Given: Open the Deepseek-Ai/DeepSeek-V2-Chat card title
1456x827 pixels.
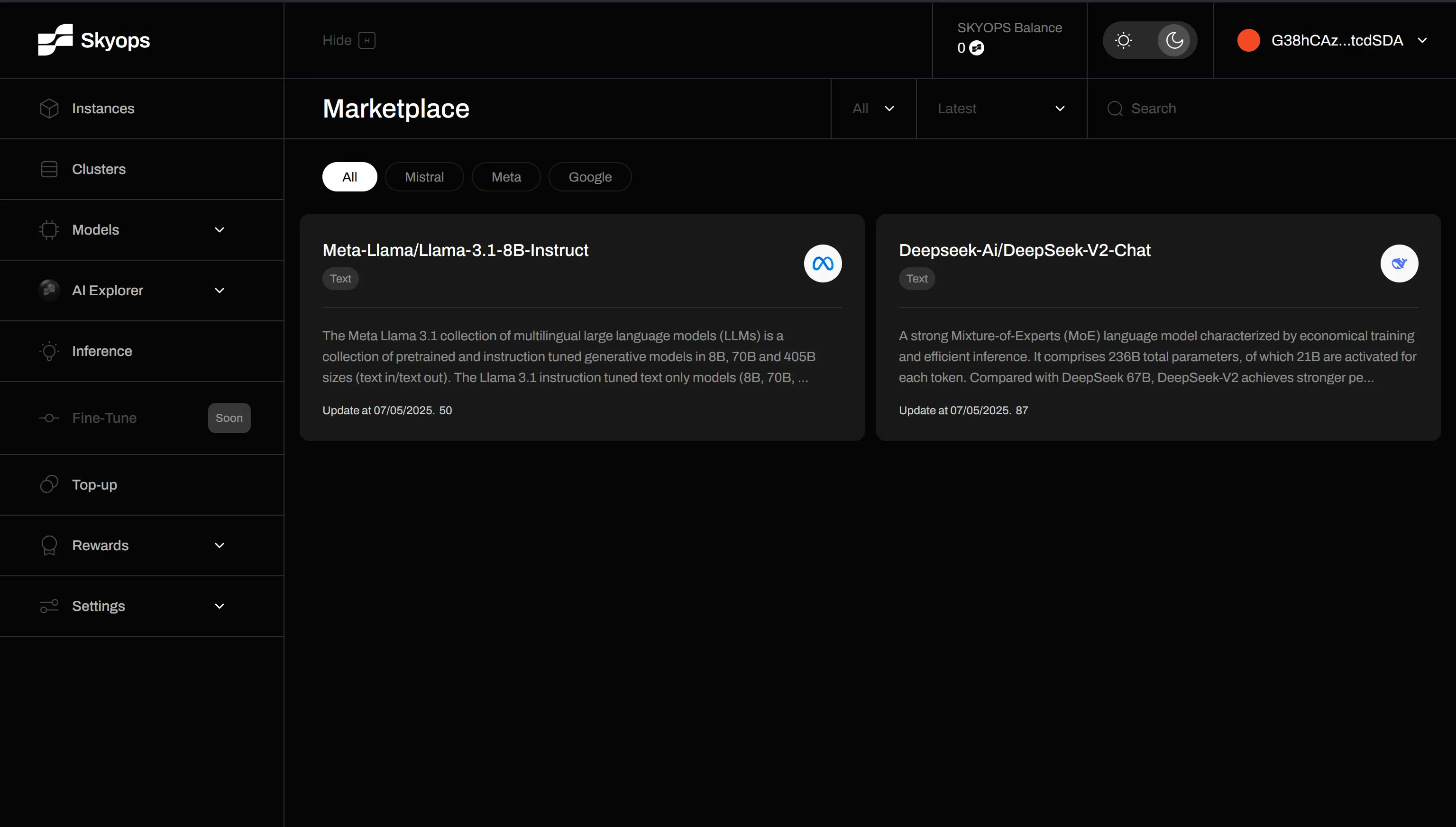Looking at the screenshot, I should (1024, 250).
